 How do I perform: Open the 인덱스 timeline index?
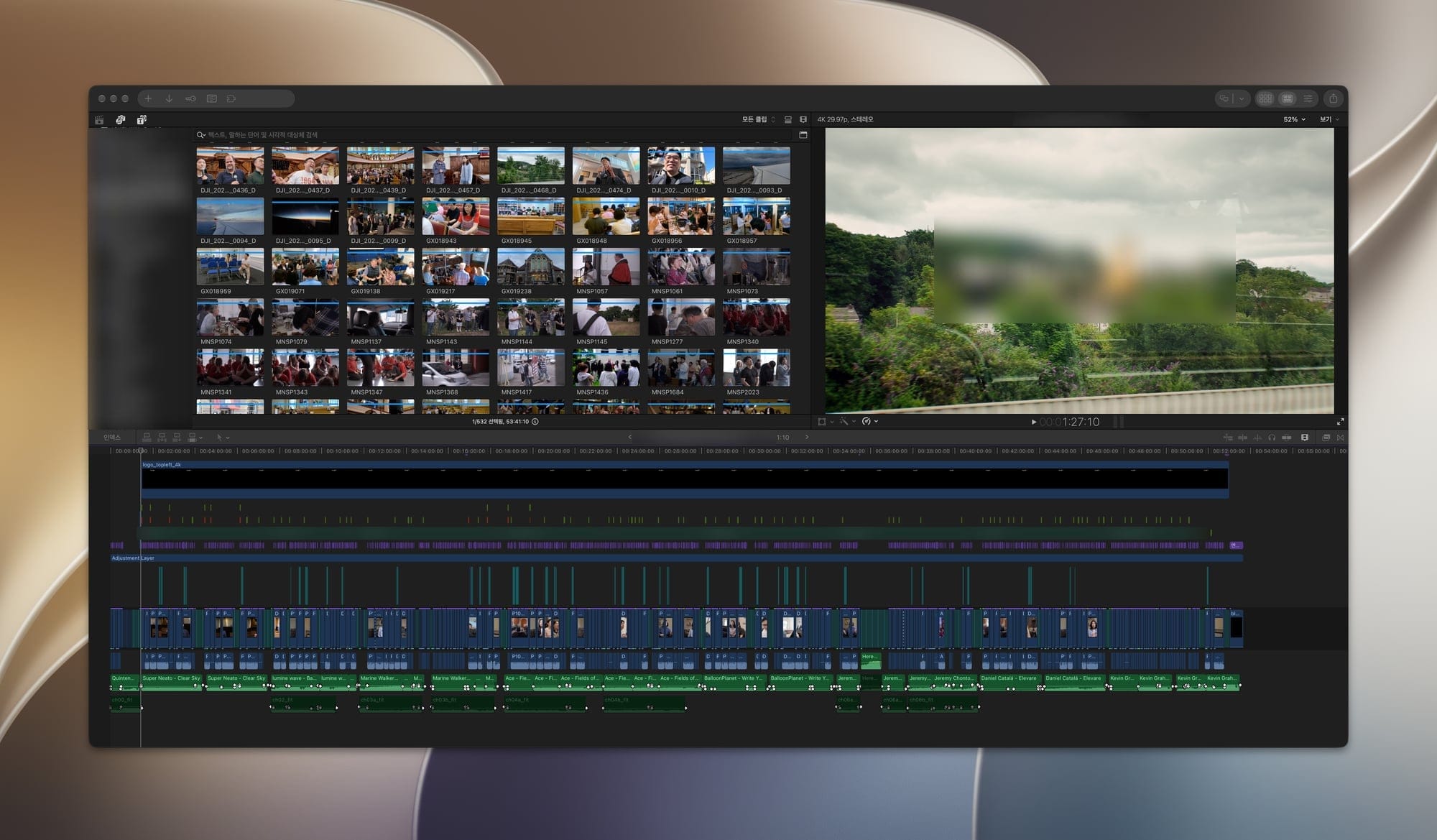coord(112,437)
